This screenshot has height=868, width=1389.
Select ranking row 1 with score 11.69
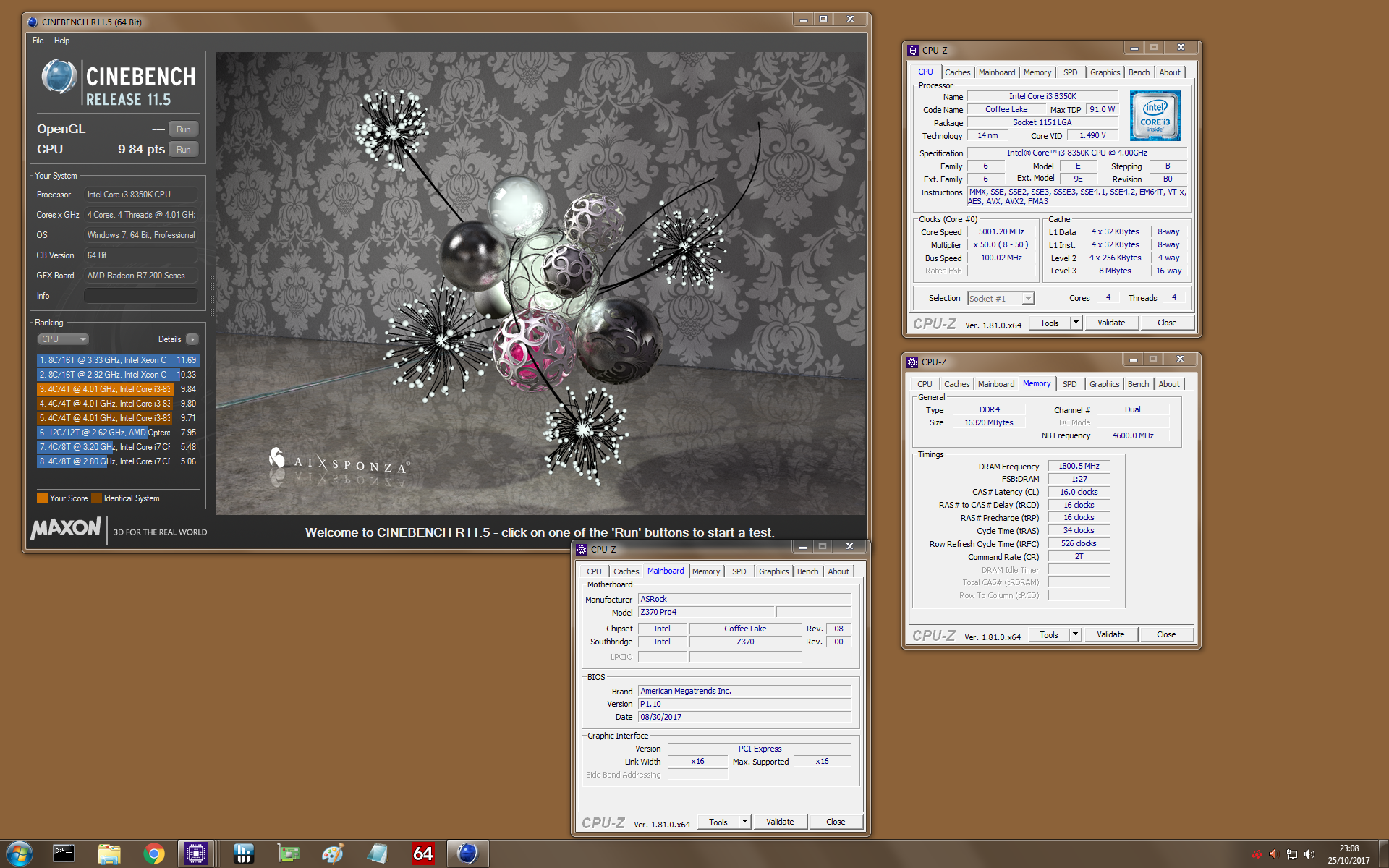(118, 360)
